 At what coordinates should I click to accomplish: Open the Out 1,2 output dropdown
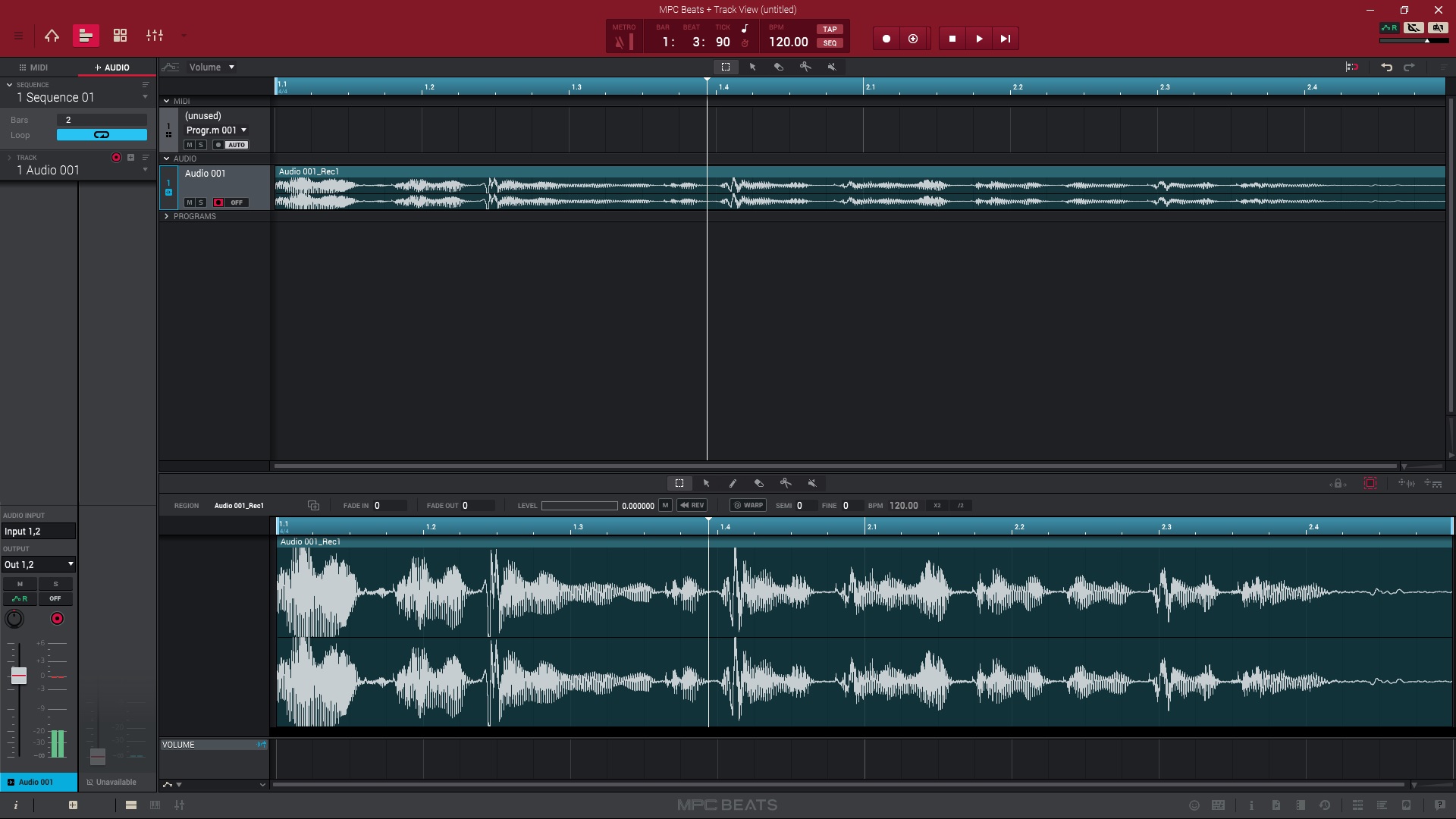pyautogui.click(x=39, y=564)
